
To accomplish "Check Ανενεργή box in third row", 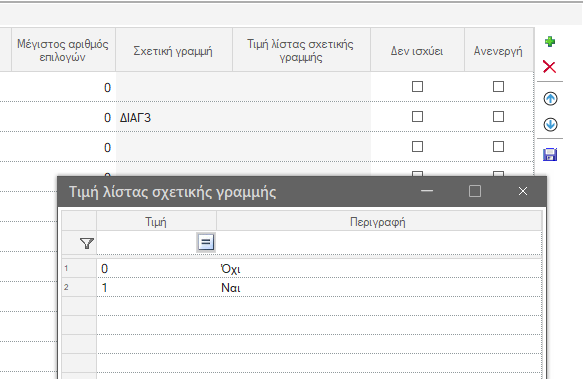I will (498, 147).
